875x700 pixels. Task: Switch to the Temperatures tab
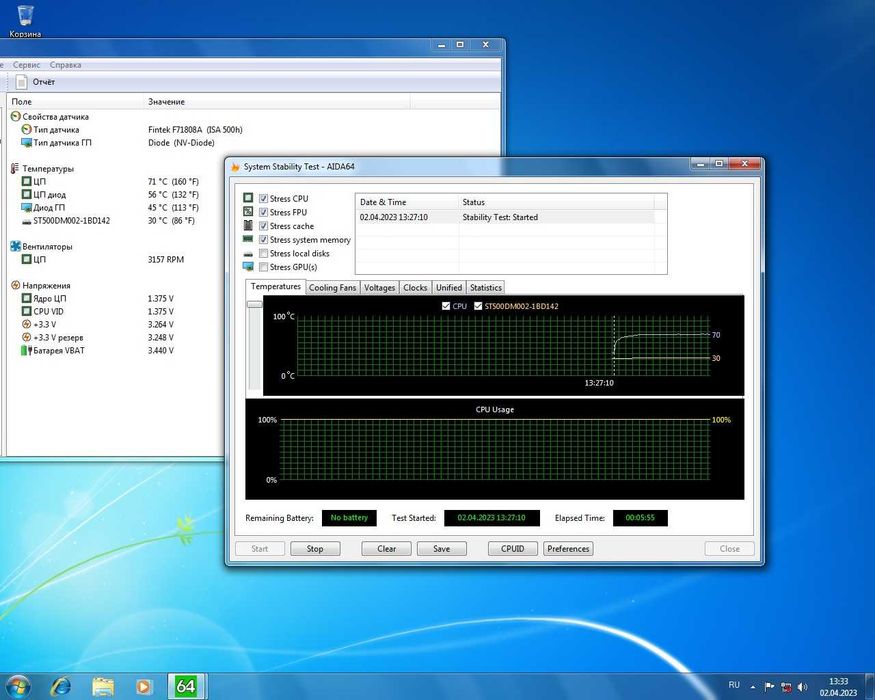point(276,286)
